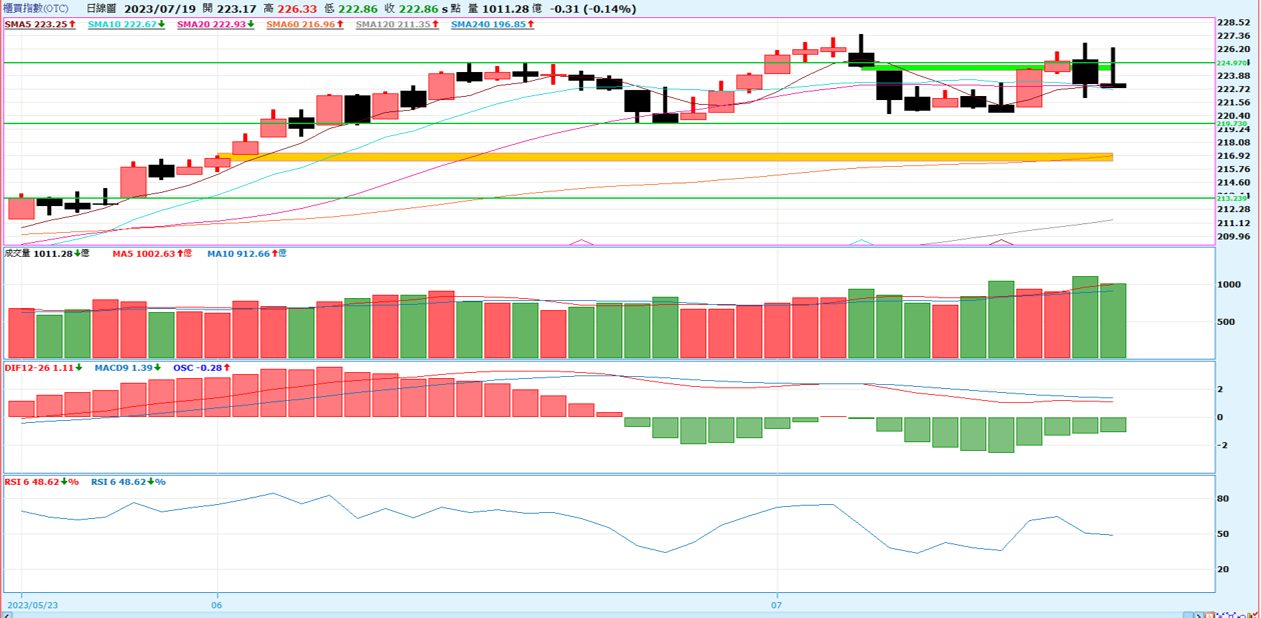Viewport: 1261px width, 618px height.
Task: Click the 20 RSI axis label
Action: (1223, 569)
